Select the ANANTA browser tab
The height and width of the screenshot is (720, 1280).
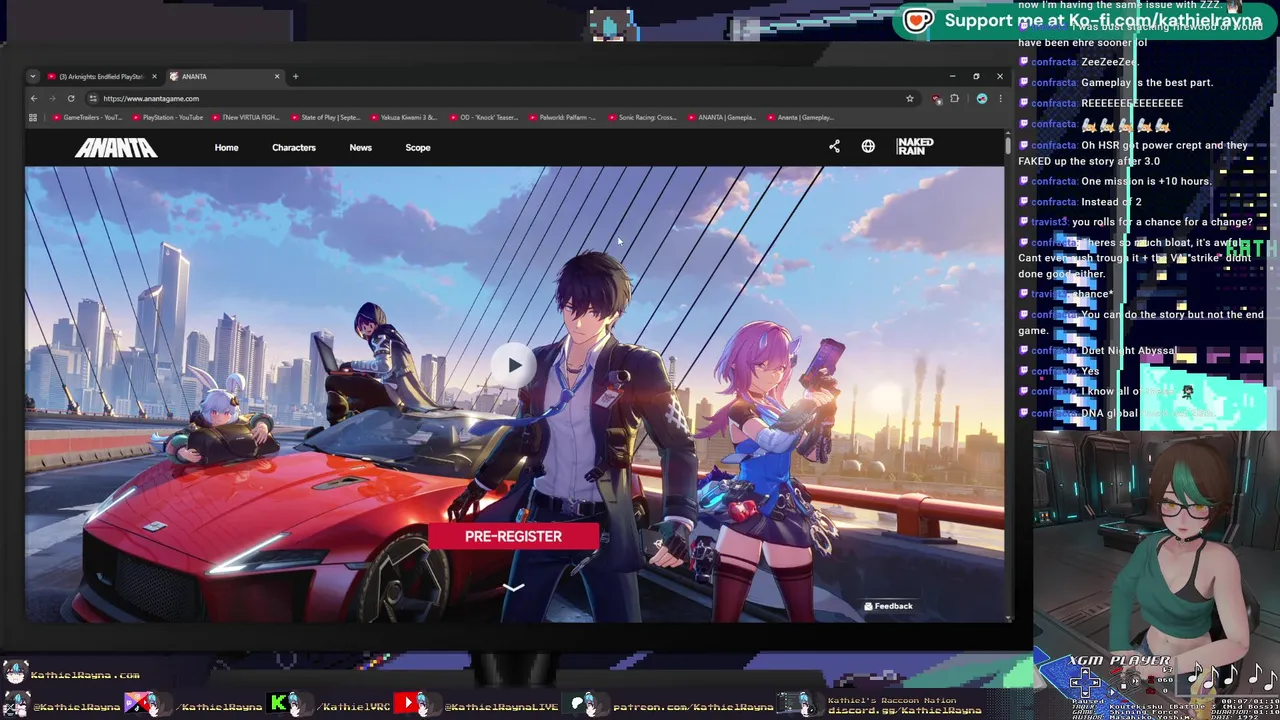(220, 76)
